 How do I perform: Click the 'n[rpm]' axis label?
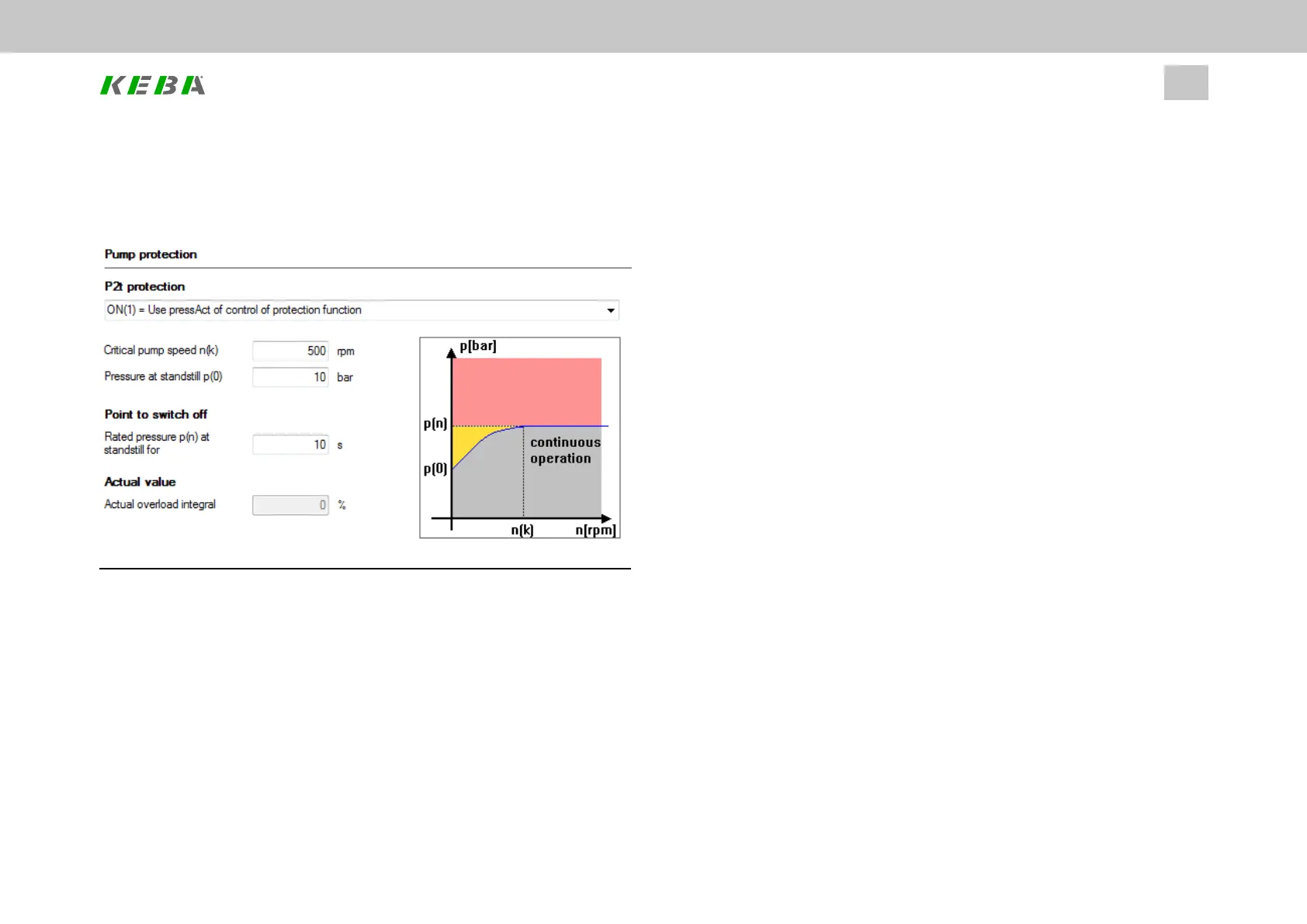click(596, 530)
